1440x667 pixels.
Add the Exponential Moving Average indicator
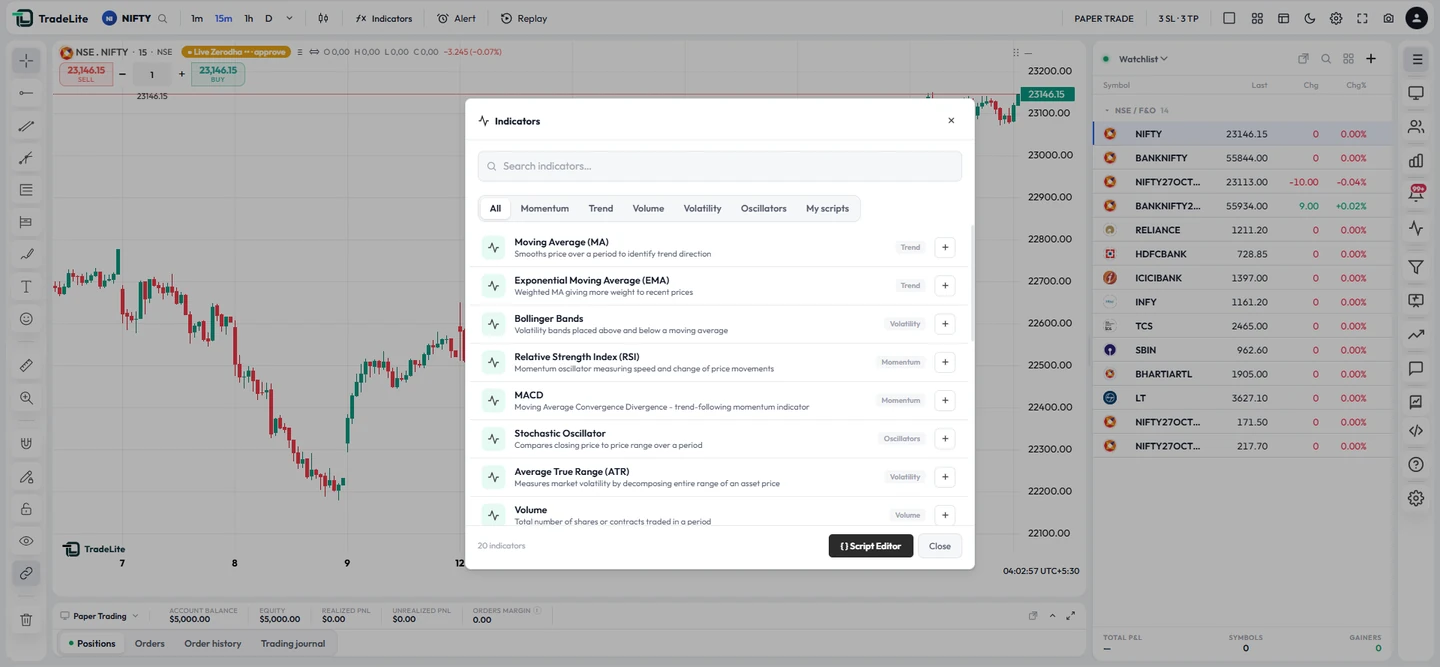(x=944, y=285)
